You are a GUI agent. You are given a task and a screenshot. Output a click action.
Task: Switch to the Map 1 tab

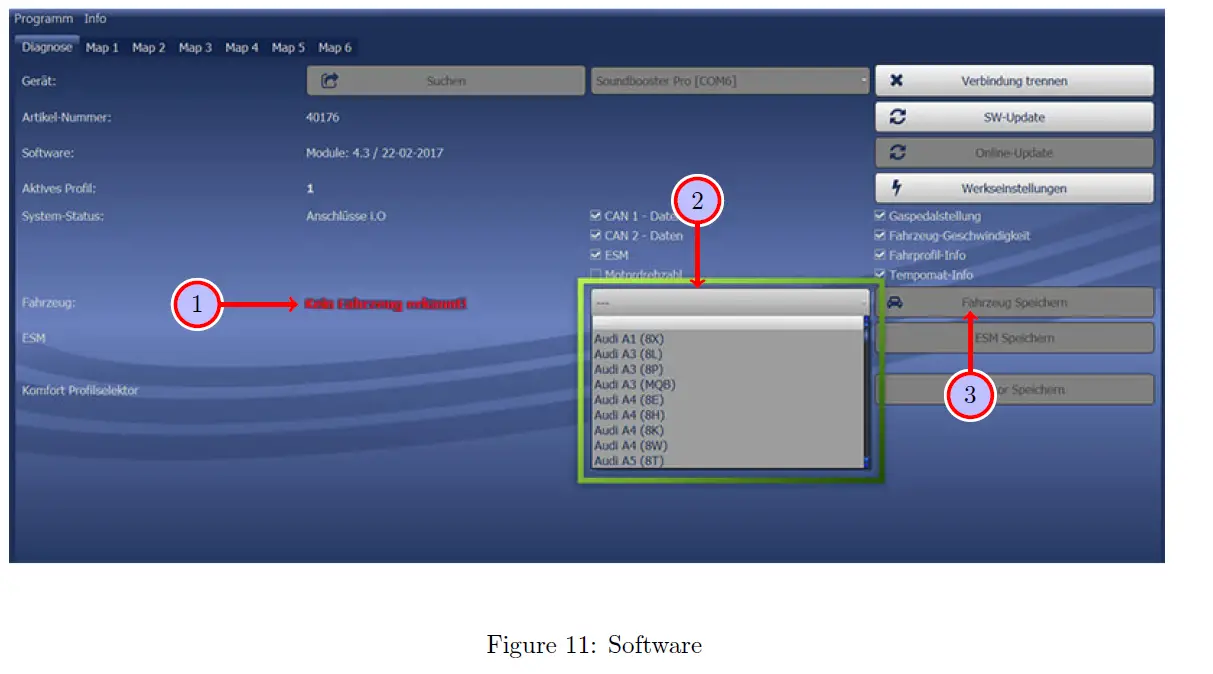click(102, 47)
